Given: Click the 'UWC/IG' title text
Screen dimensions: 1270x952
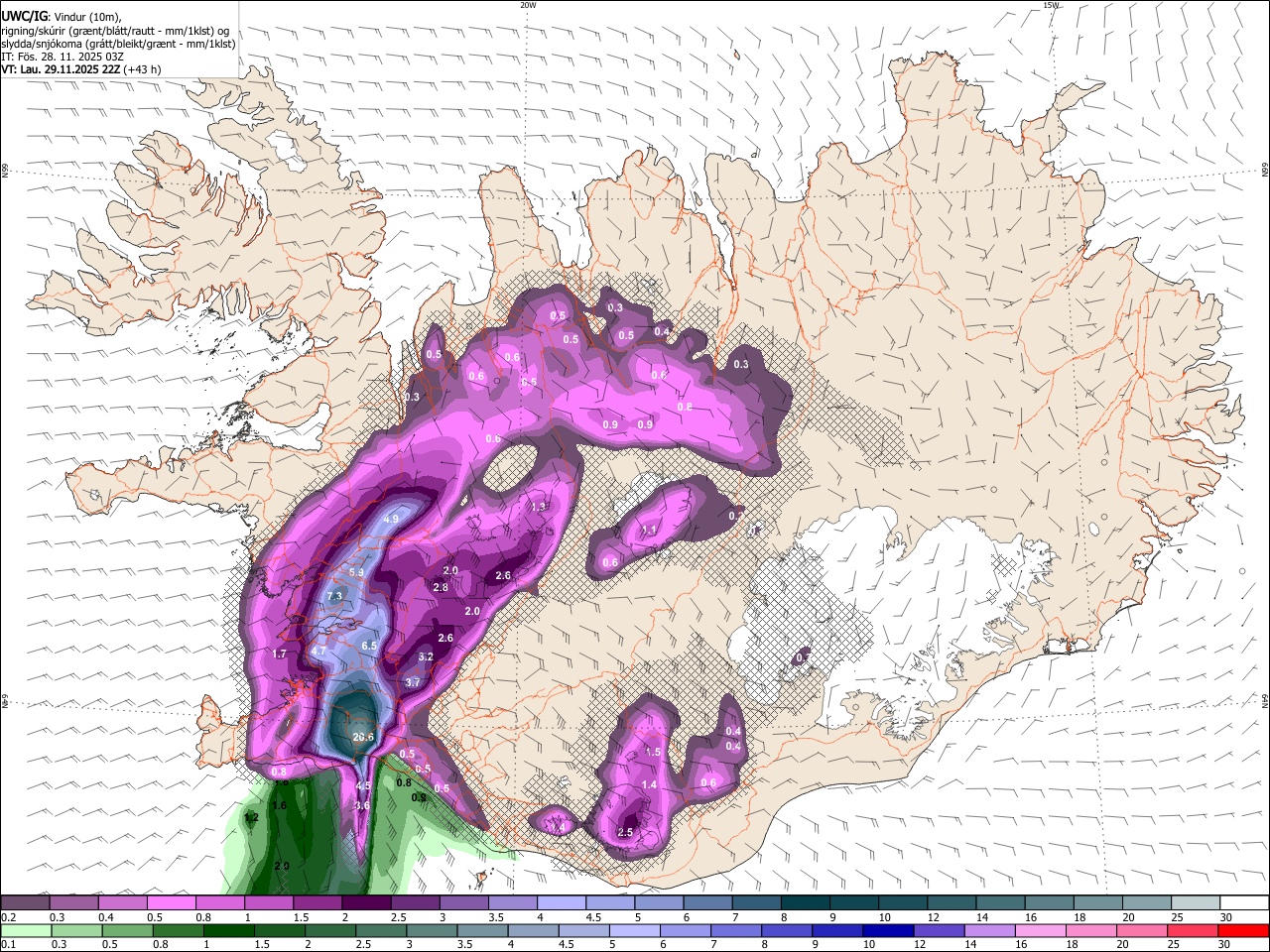Looking at the screenshot, I should pos(24,15).
